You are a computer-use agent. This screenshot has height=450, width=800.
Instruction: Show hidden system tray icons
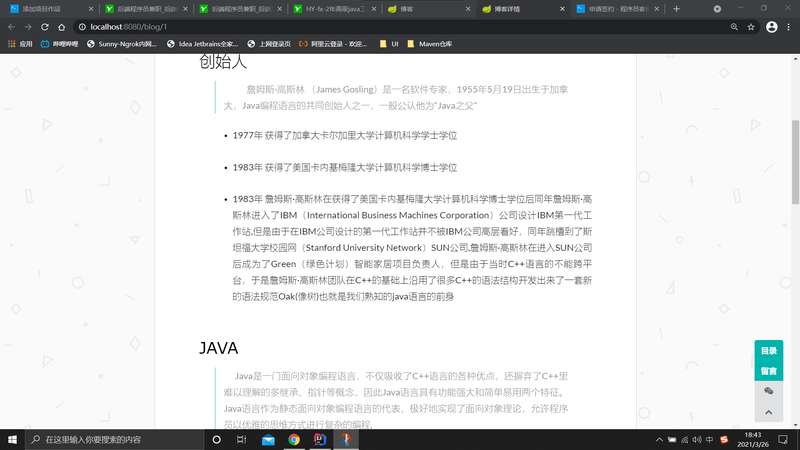(x=659, y=439)
